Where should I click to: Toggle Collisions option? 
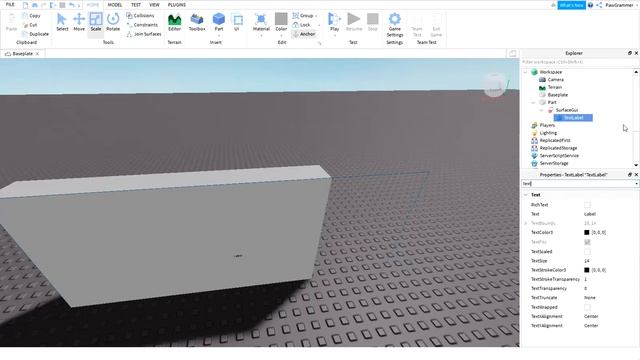[x=140, y=16]
